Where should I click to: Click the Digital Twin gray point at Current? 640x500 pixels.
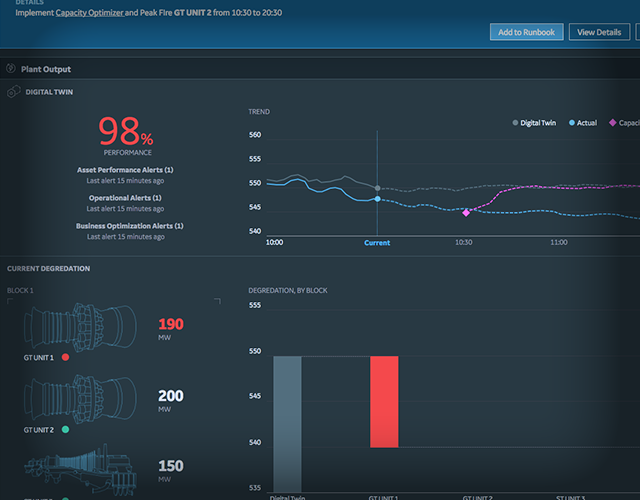378,188
